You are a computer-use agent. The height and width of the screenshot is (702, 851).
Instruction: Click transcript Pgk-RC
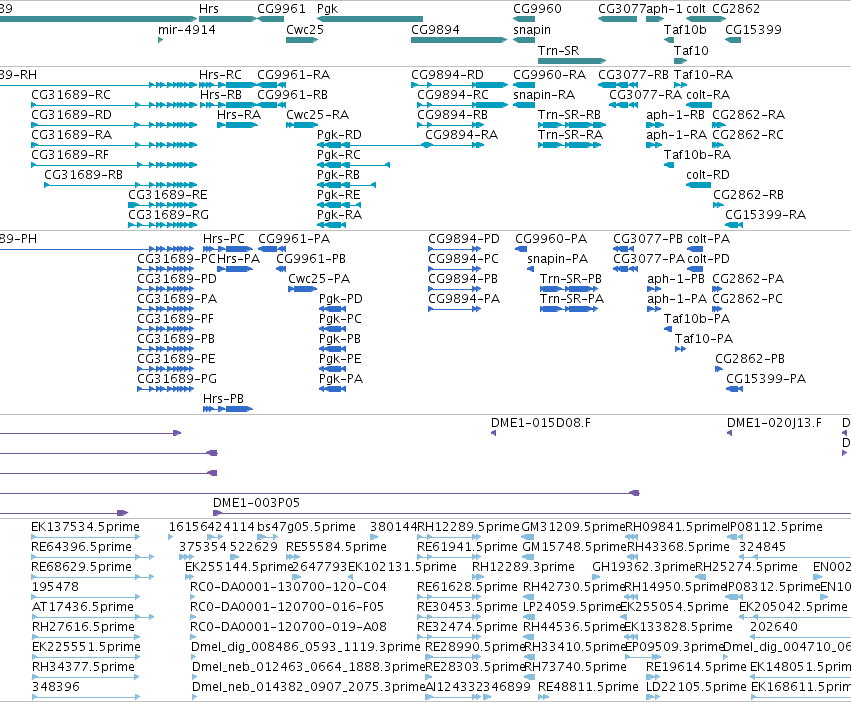coord(339,155)
